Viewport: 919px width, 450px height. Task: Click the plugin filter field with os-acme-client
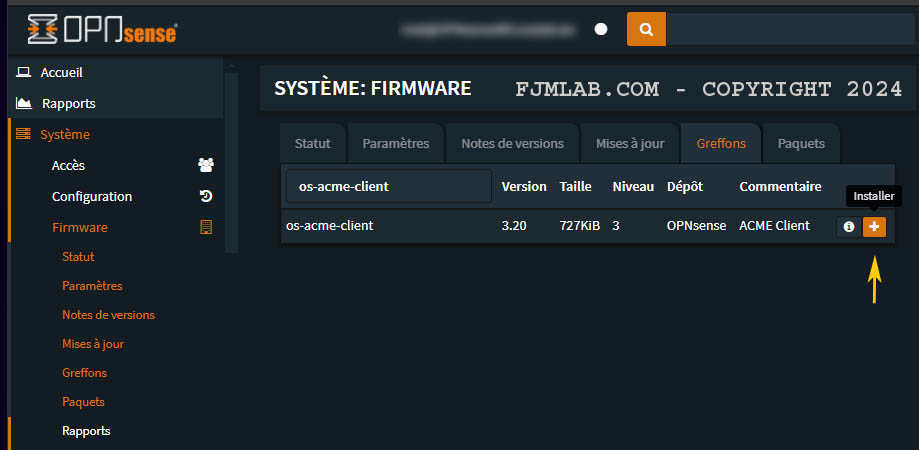(x=388, y=186)
